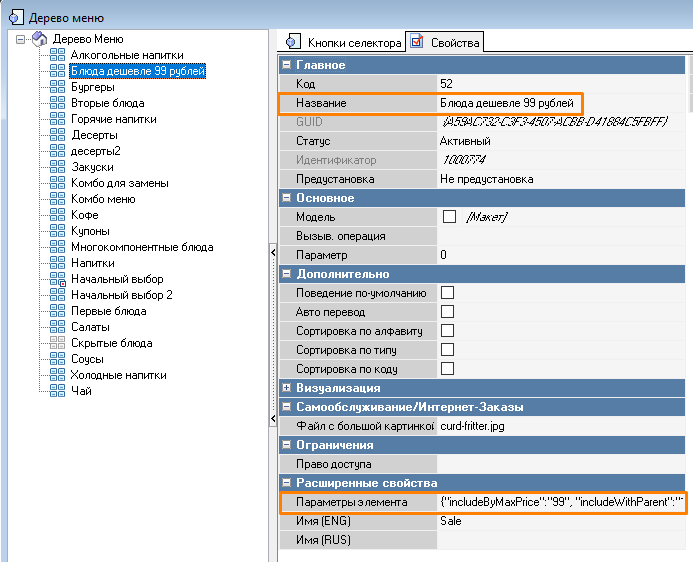
Task: Expand the Визуализация section
Action: point(288,388)
